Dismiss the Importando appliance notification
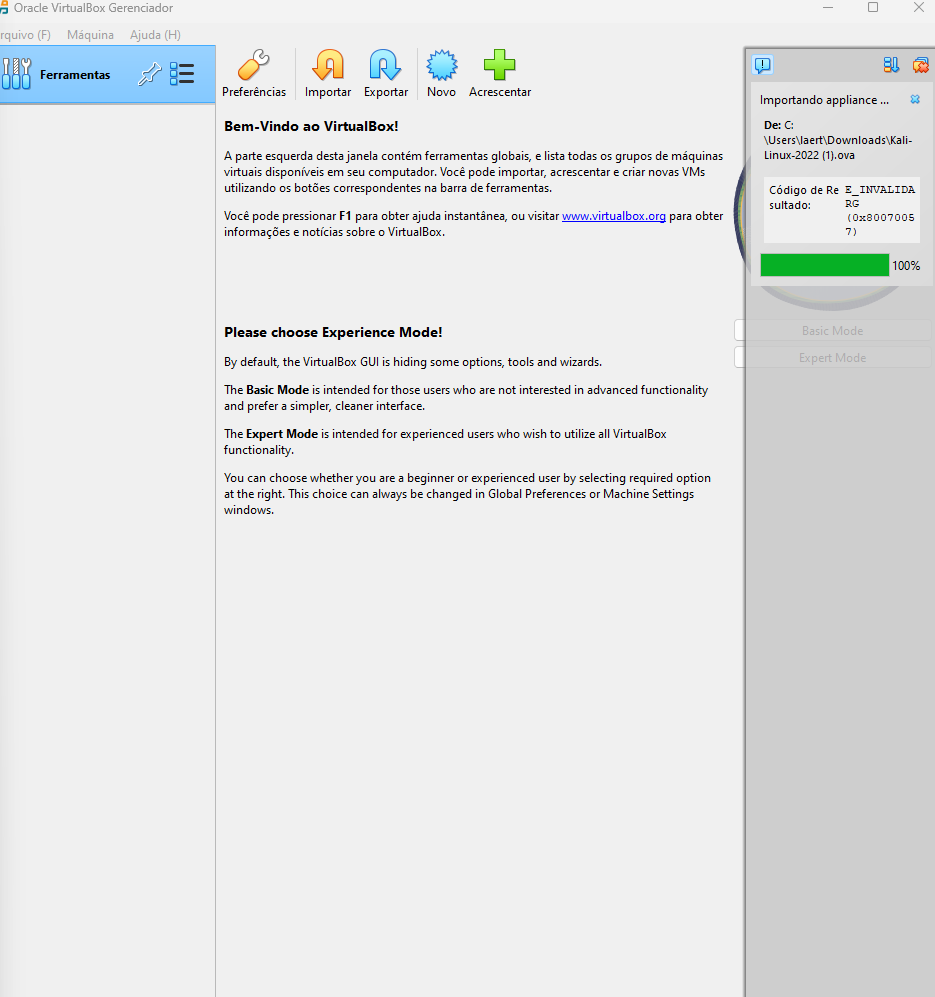This screenshot has height=997, width=935. (915, 99)
